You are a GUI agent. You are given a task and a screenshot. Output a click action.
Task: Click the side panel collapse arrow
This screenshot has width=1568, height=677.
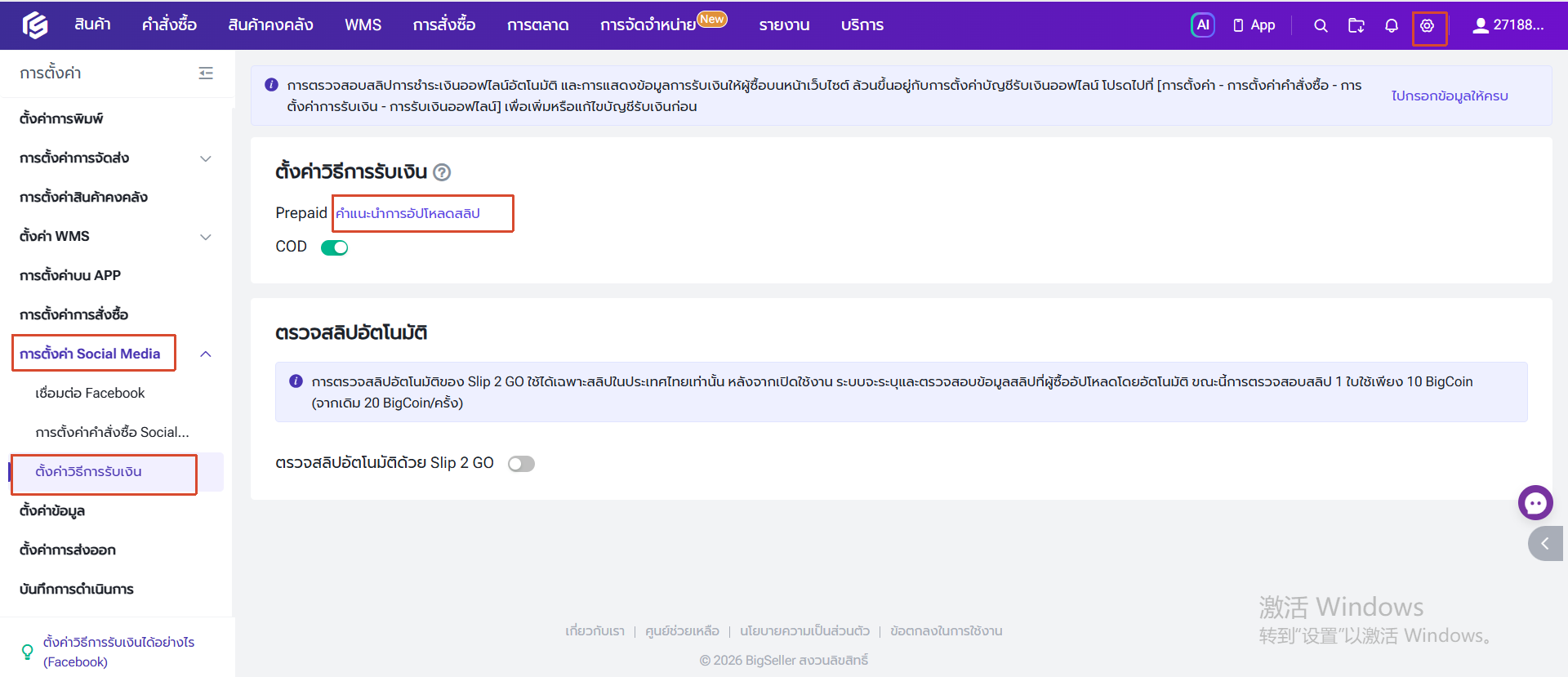pyautogui.click(x=1546, y=544)
